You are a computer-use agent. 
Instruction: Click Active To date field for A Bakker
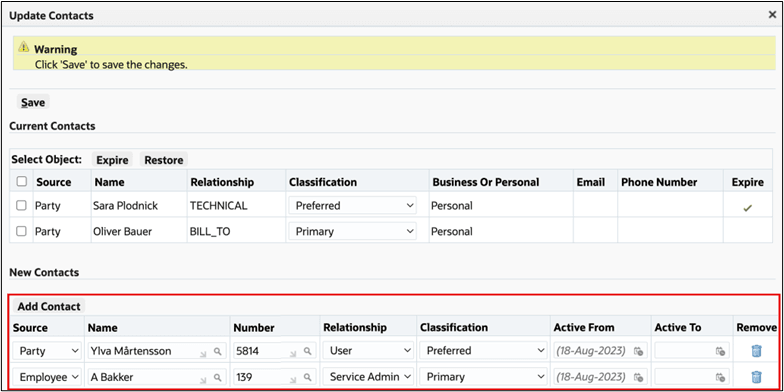tap(692, 376)
